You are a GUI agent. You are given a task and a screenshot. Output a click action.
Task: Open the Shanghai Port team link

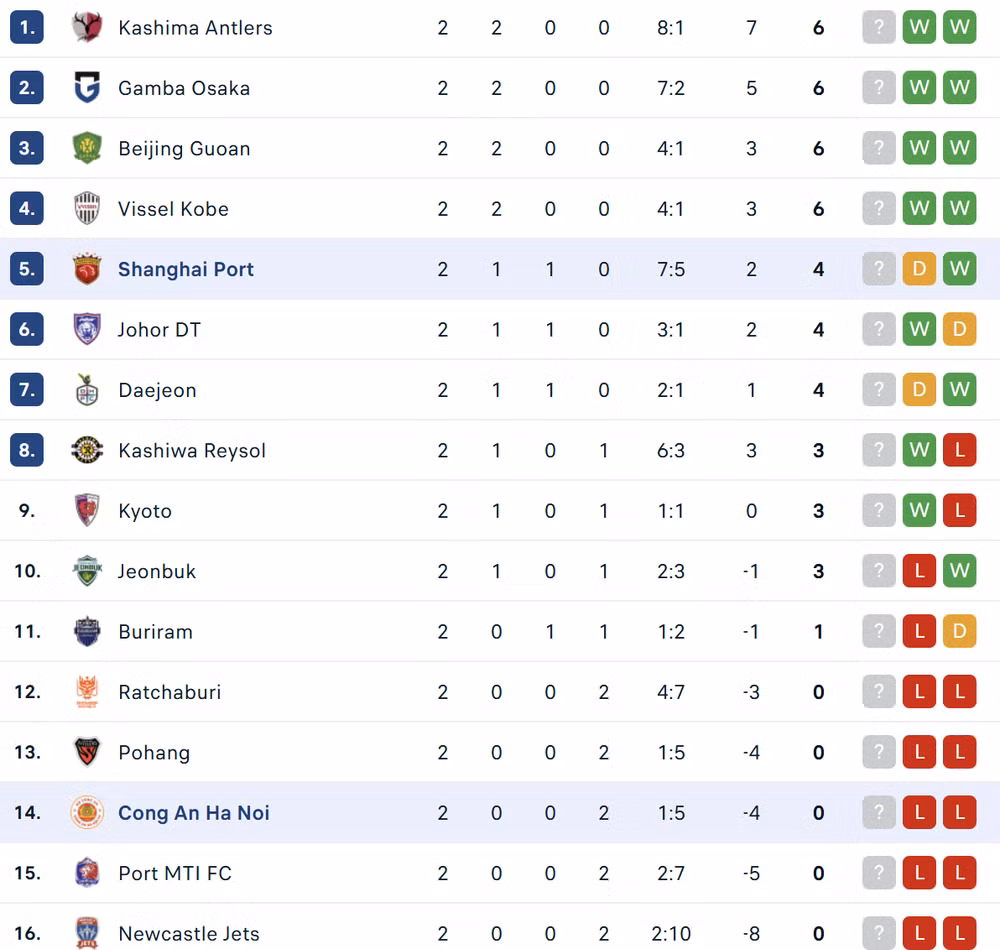coord(186,269)
